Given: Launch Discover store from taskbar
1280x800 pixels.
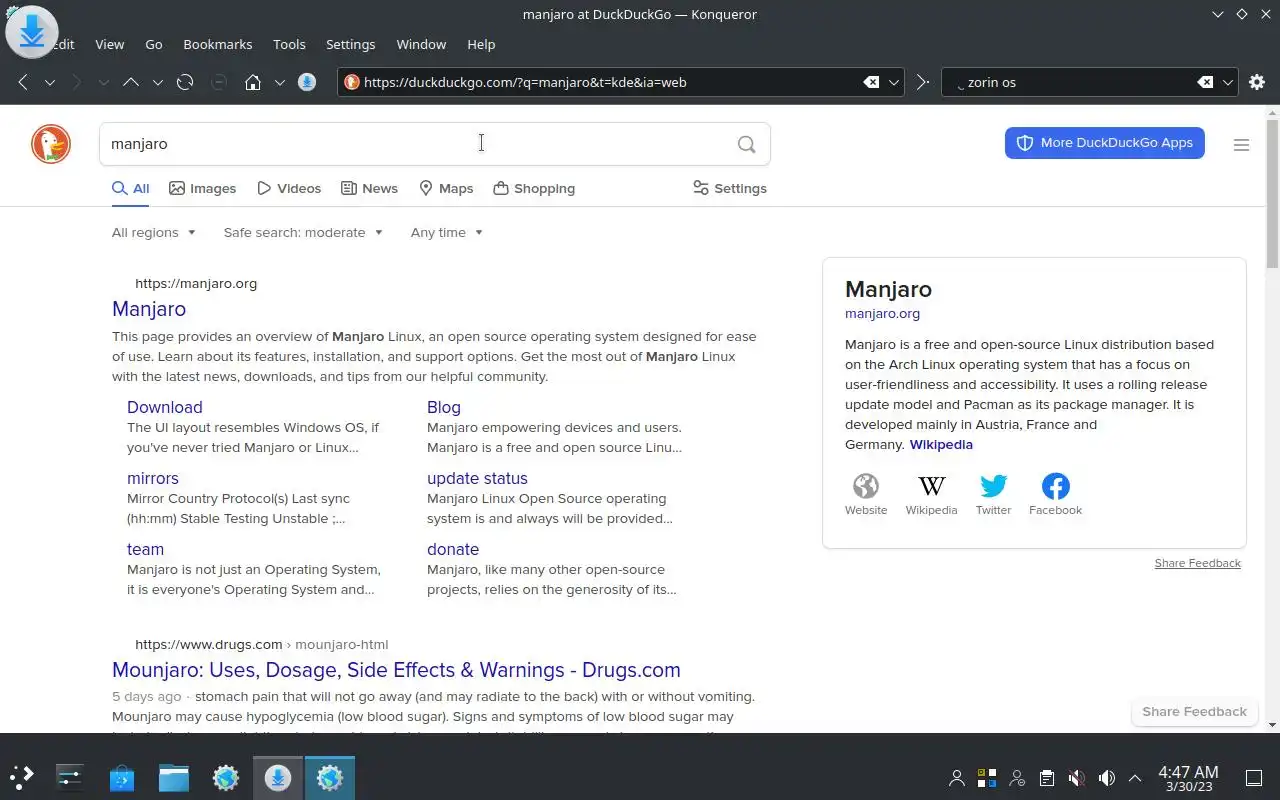Looking at the screenshot, I should [122, 776].
